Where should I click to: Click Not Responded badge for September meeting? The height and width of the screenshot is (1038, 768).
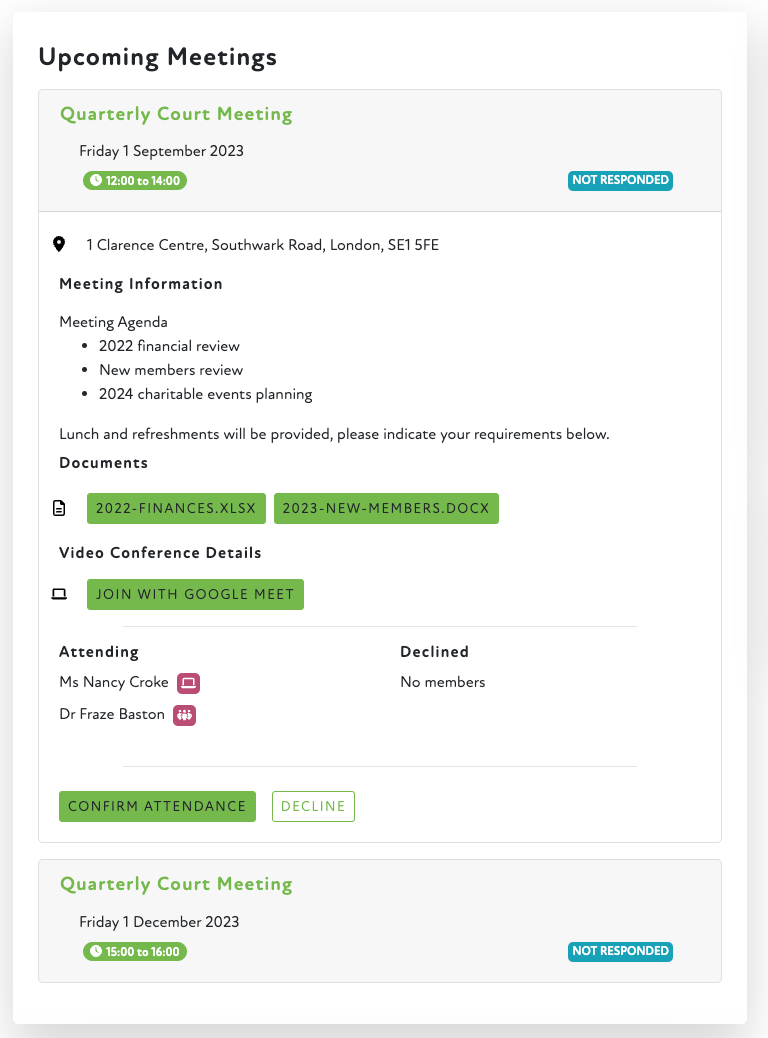pos(620,181)
